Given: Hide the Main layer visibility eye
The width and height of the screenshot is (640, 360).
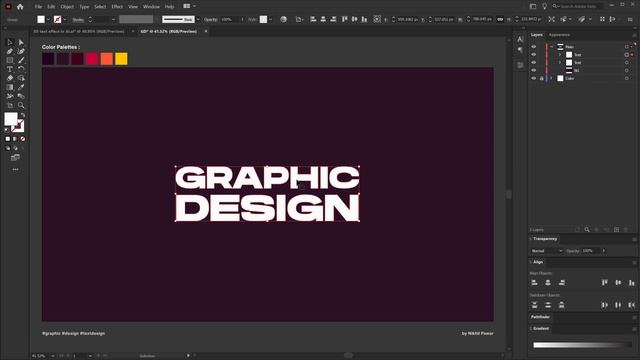Looking at the screenshot, I should 533,47.
